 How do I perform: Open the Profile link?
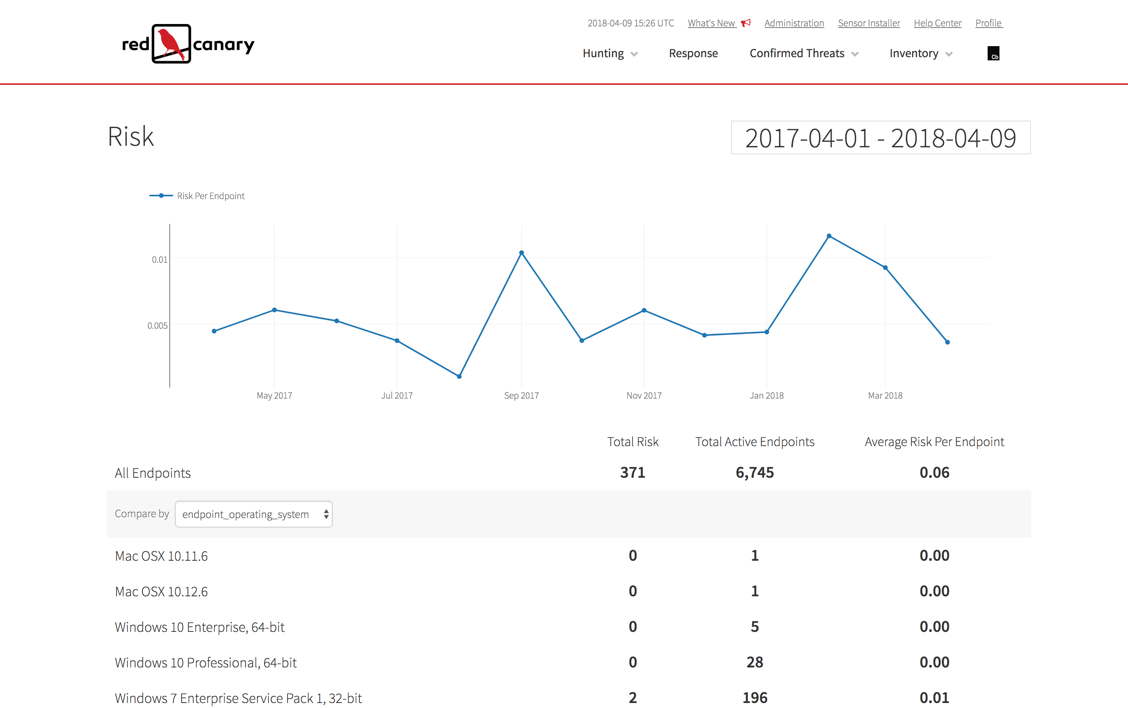(988, 23)
